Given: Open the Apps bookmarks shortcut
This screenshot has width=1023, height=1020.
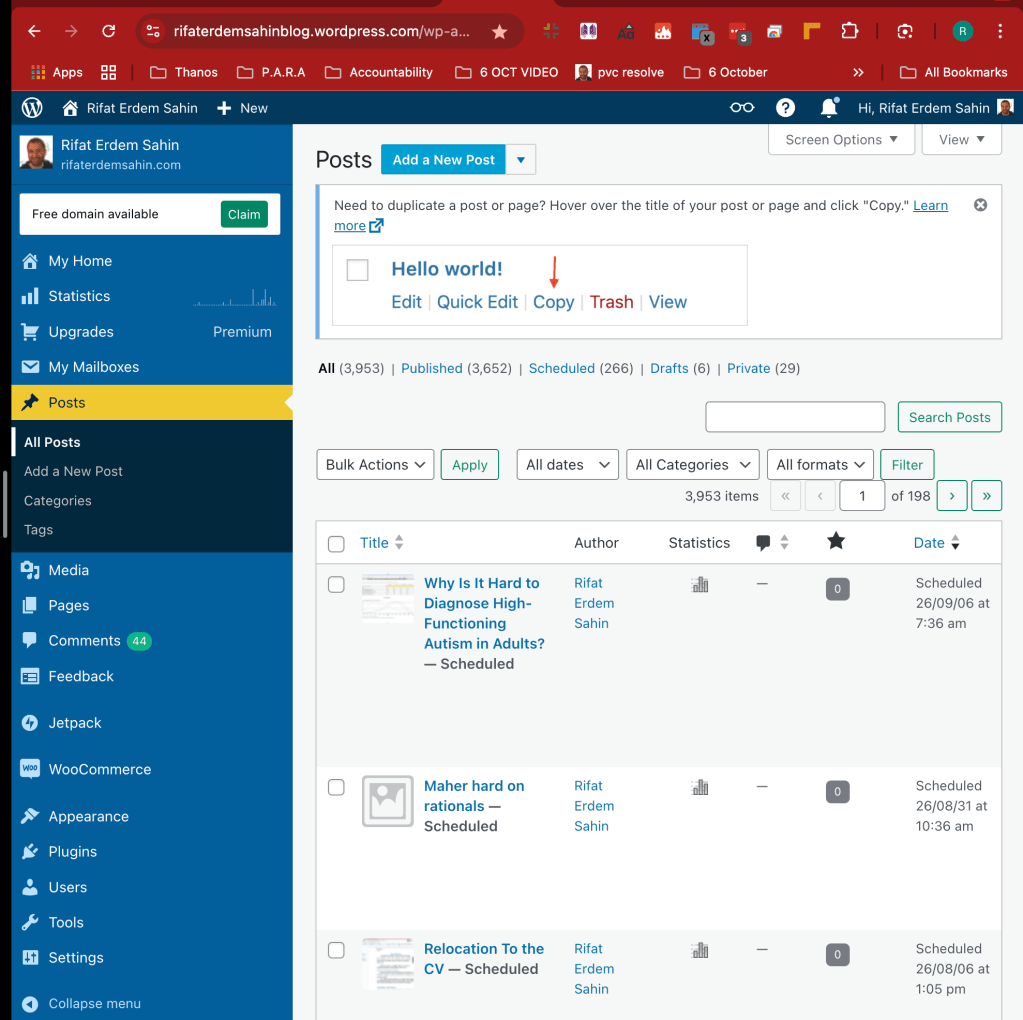Looking at the screenshot, I should click(57, 72).
